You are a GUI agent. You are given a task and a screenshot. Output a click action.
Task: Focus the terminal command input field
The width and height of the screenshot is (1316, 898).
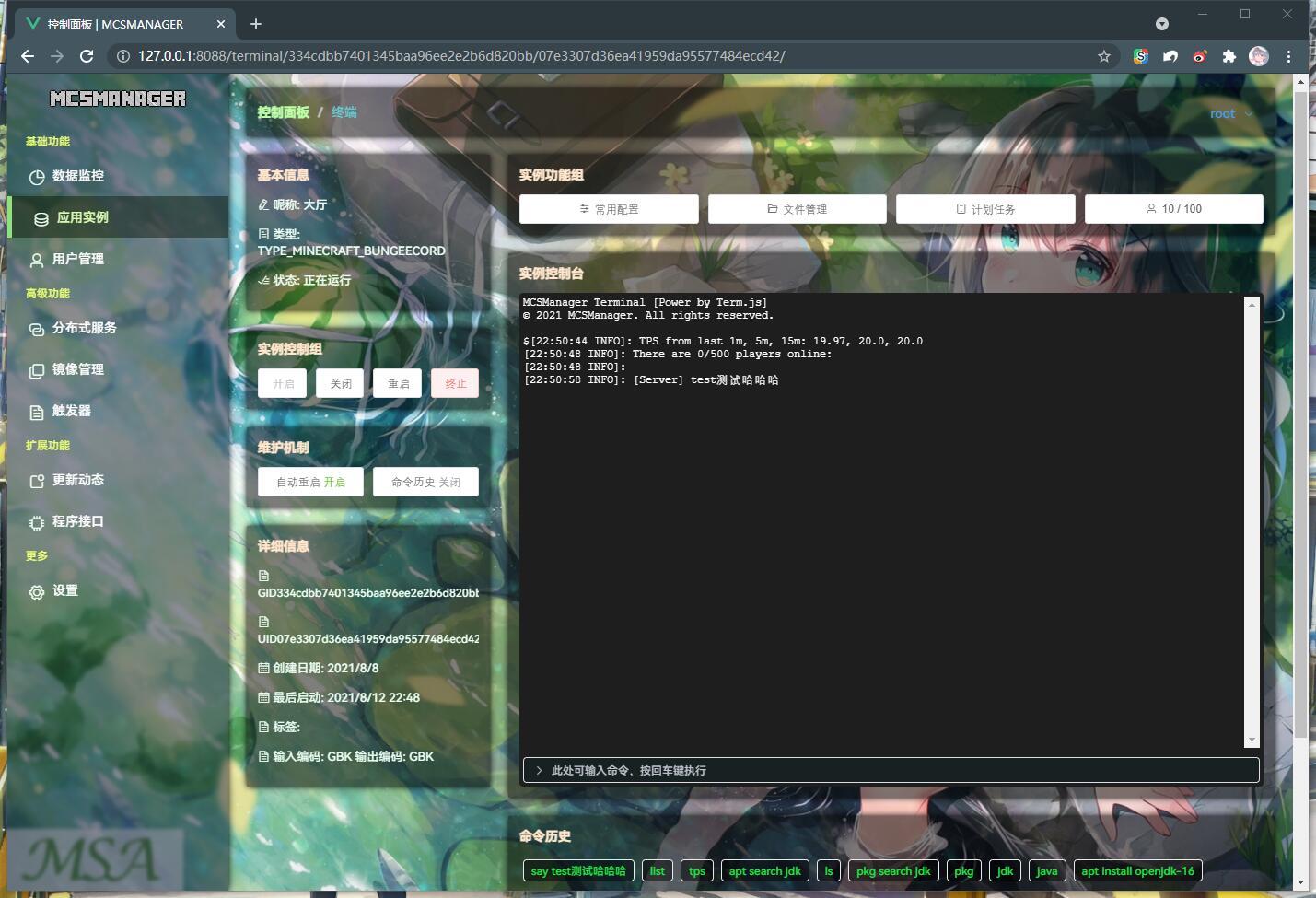(x=891, y=770)
